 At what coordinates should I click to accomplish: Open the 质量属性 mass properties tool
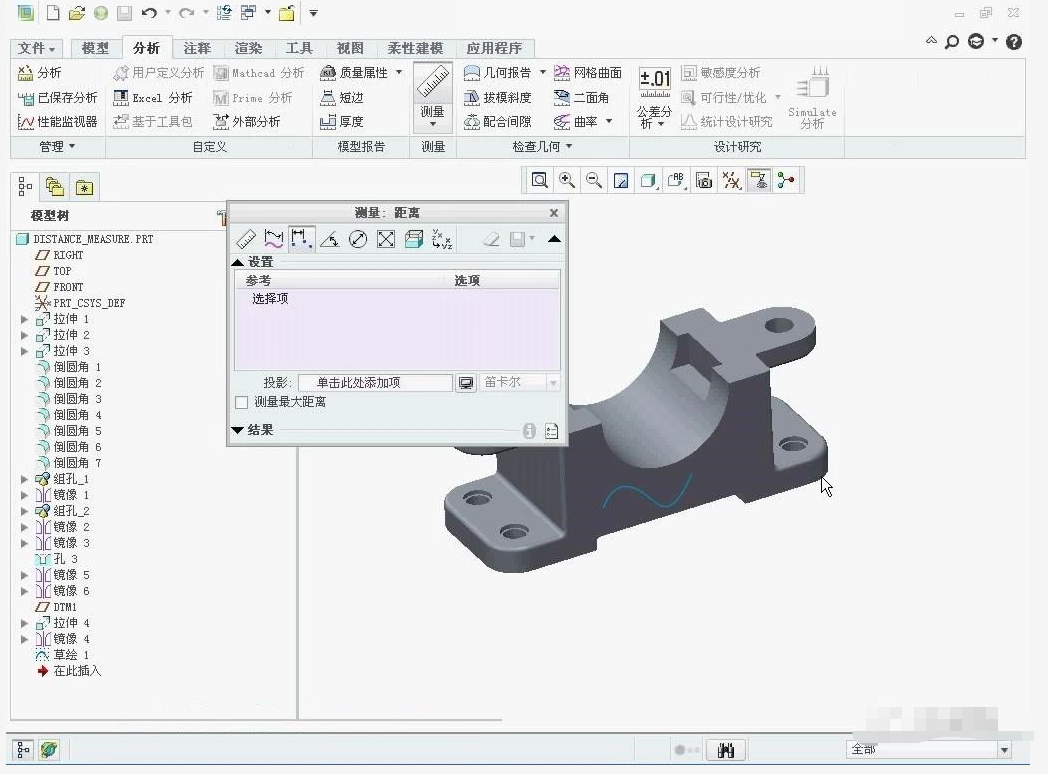[361, 72]
